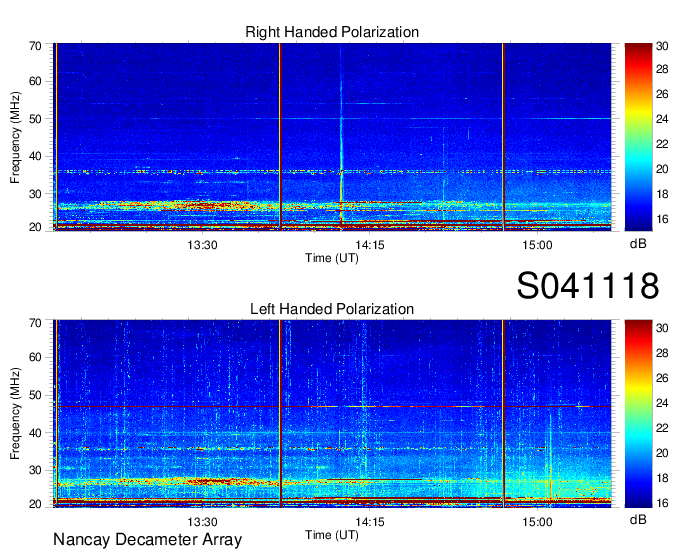Click the 24 dB label on lower color bar
Viewport: 680px width, 552px height.
click(x=662, y=403)
